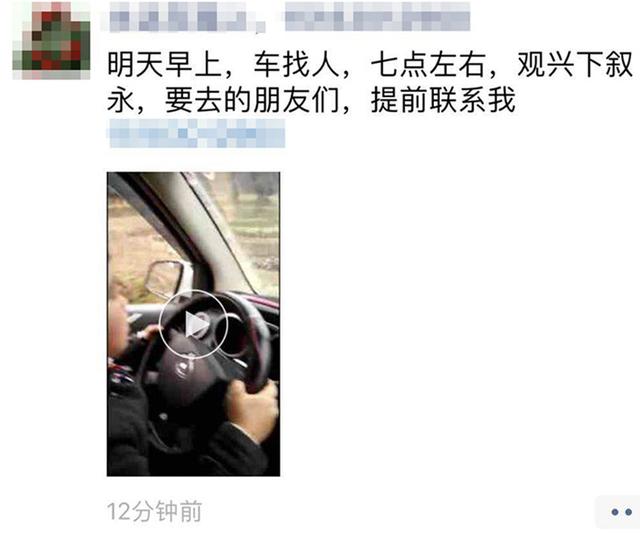640x534 pixels.
Task: Tap the first blurred nickname beside the avatar
Action: click(x=187, y=17)
